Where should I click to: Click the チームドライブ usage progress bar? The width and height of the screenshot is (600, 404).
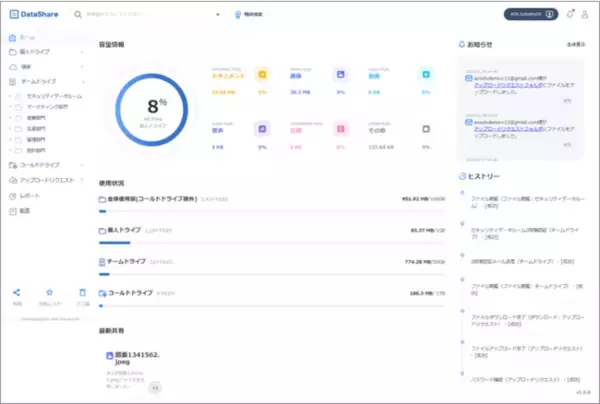pyautogui.click(x=272, y=274)
